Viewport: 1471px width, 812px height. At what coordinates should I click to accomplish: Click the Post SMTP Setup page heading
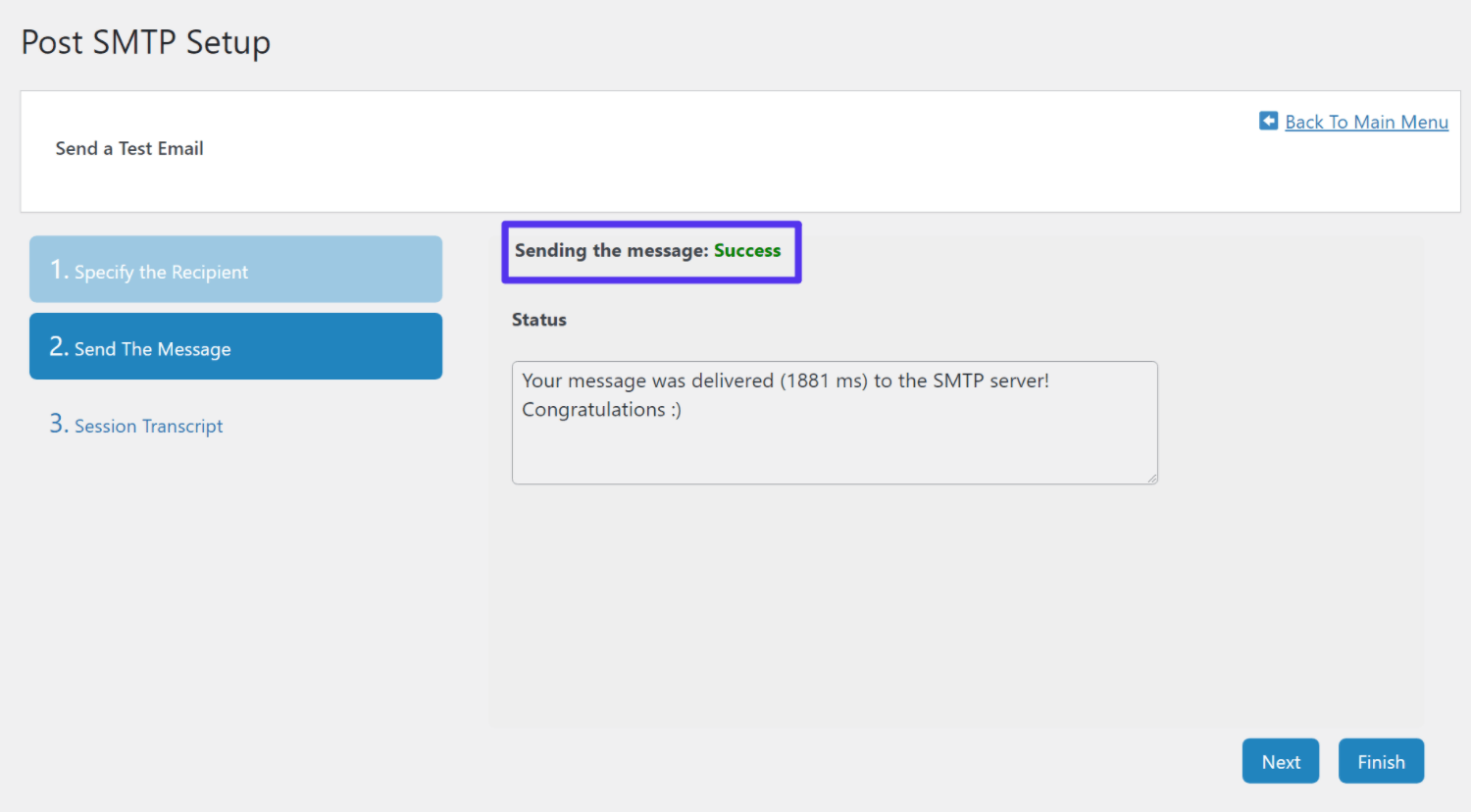click(x=144, y=42)
